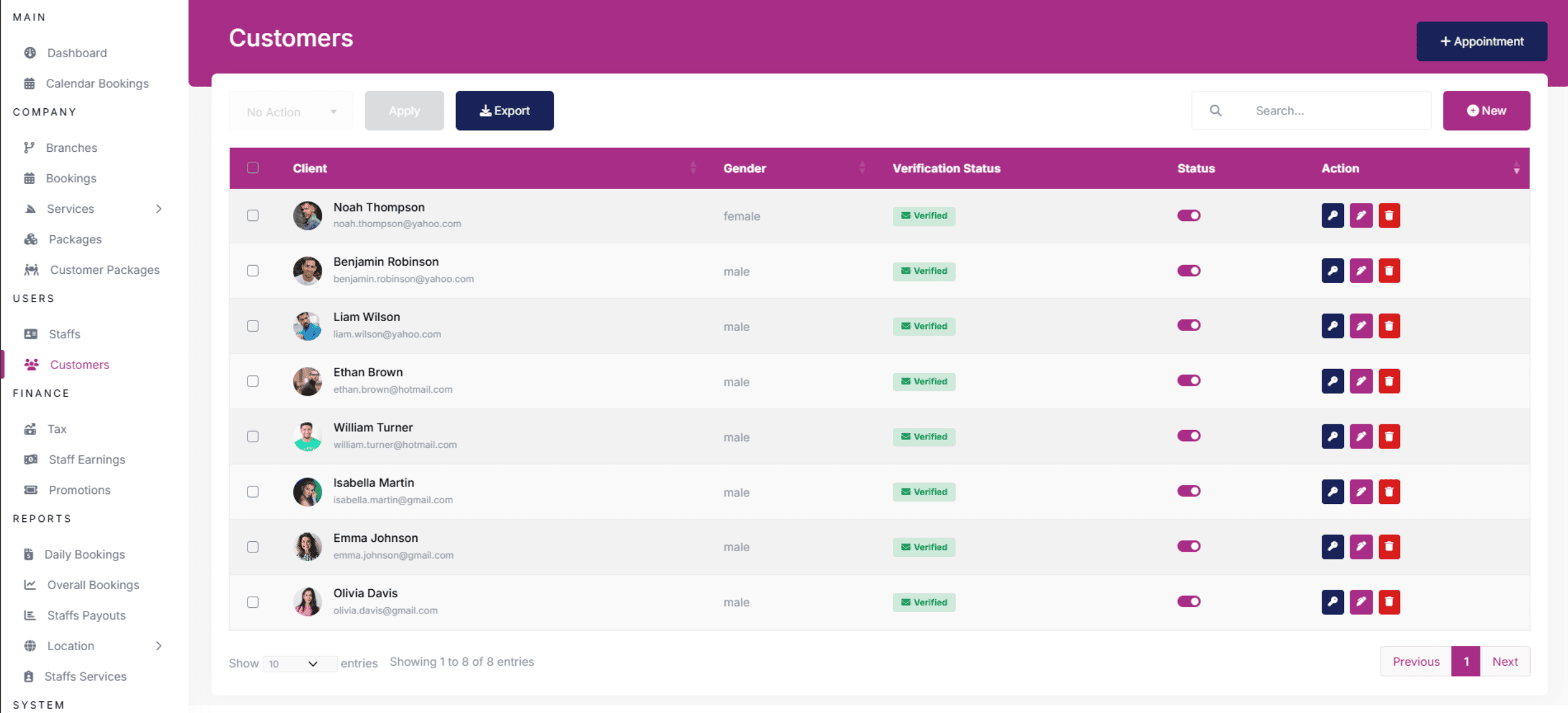This screenshot has height=713, width=1568.
Task: Check the select-all checkbox in the table header
Action: pos(253,168)
